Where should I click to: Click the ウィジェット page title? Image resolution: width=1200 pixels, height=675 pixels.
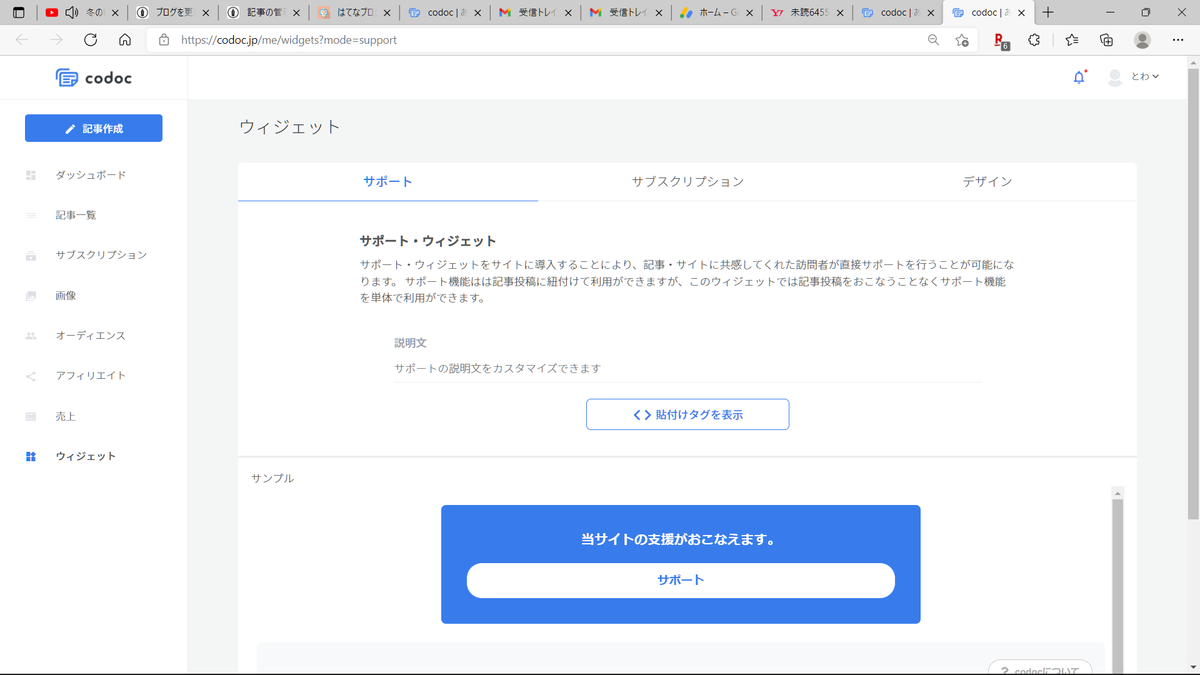290,127
